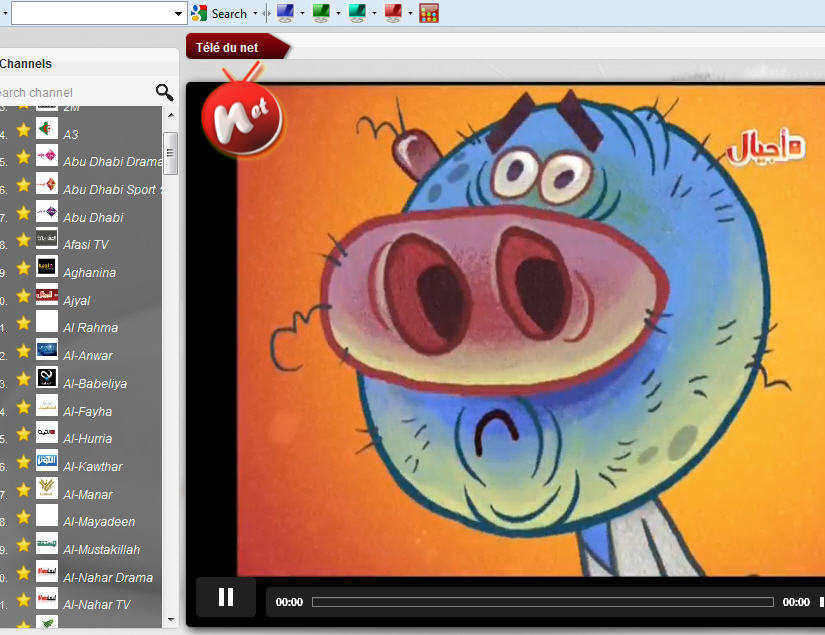The width and height of the screenshot is (825, 635).
Task: Toggle favorite star for Al-Mayadeen
Action: (23, 517)
